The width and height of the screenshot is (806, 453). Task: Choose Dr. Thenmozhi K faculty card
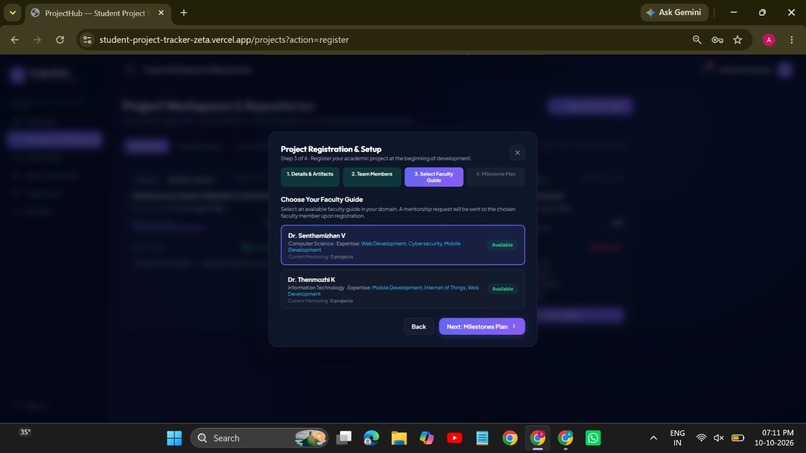tap(402, 289)
